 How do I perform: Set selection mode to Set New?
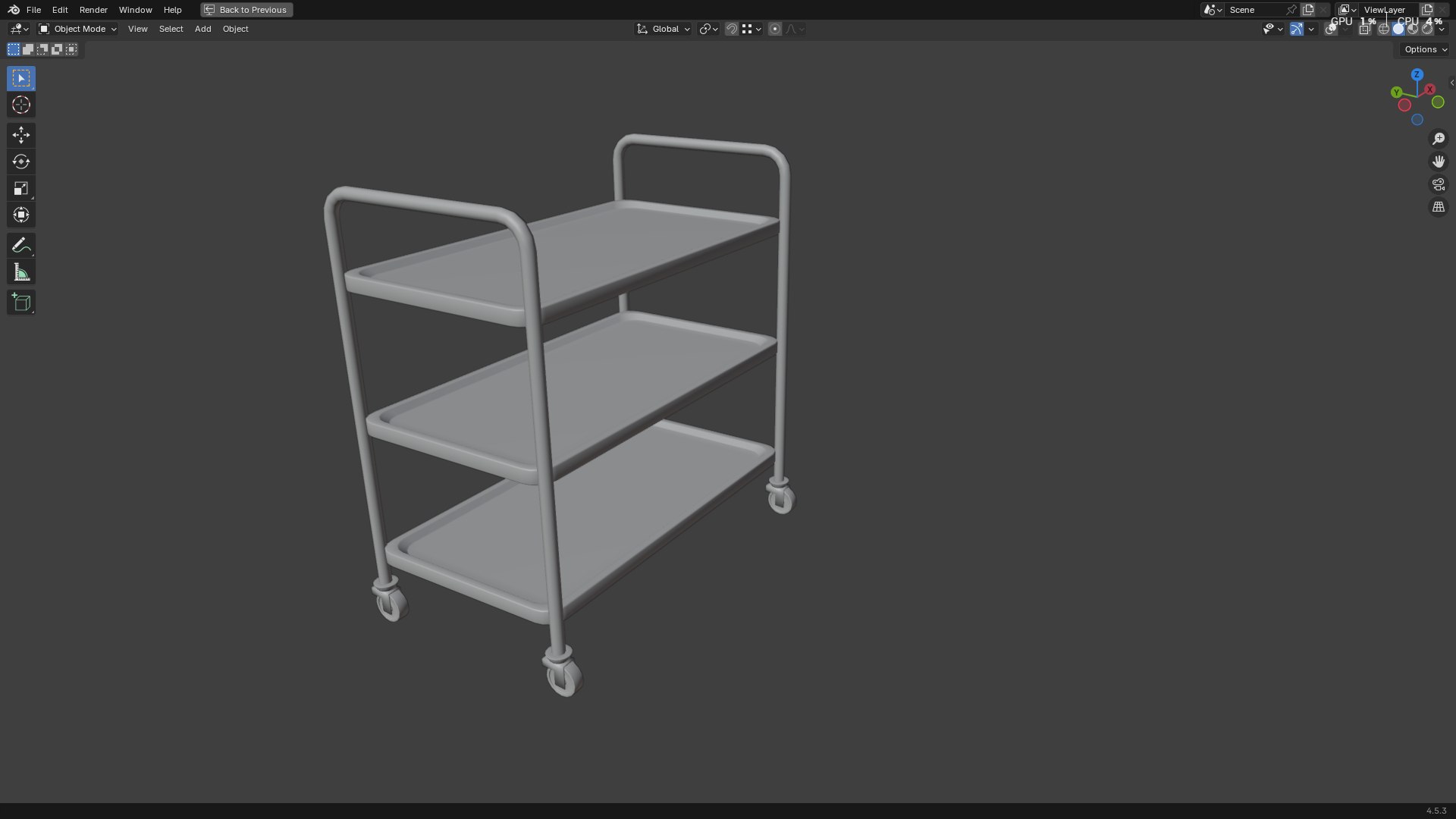click(14, 49)
